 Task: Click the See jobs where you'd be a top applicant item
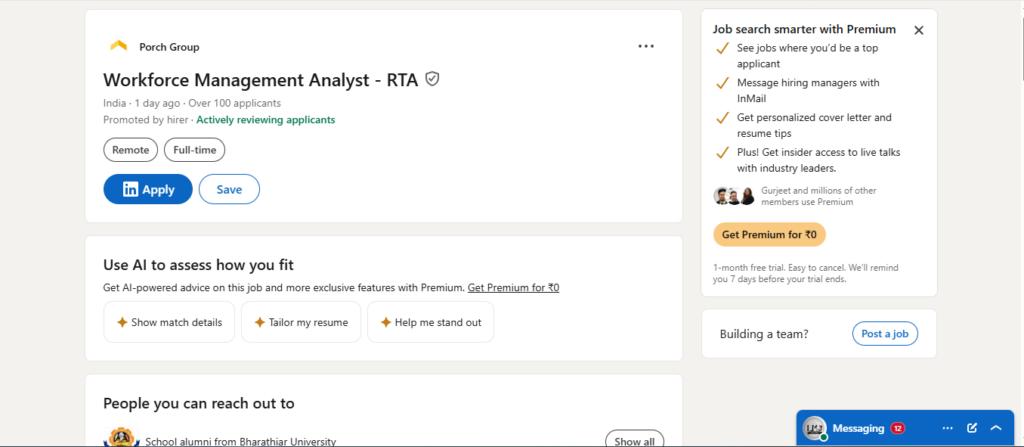point(807,56)
